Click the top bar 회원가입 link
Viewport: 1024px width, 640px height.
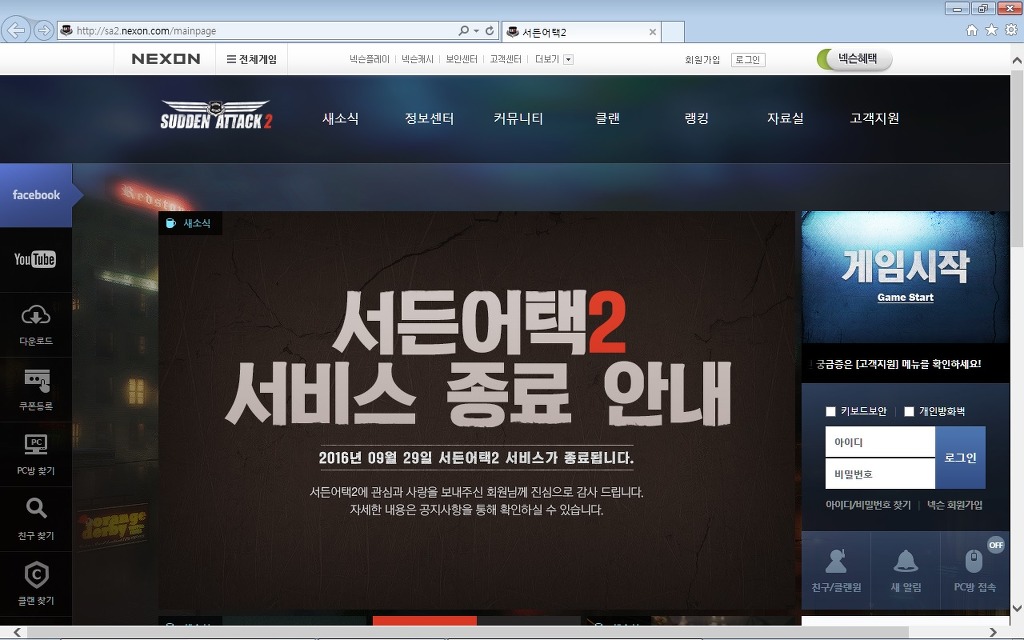coord(702,59)
